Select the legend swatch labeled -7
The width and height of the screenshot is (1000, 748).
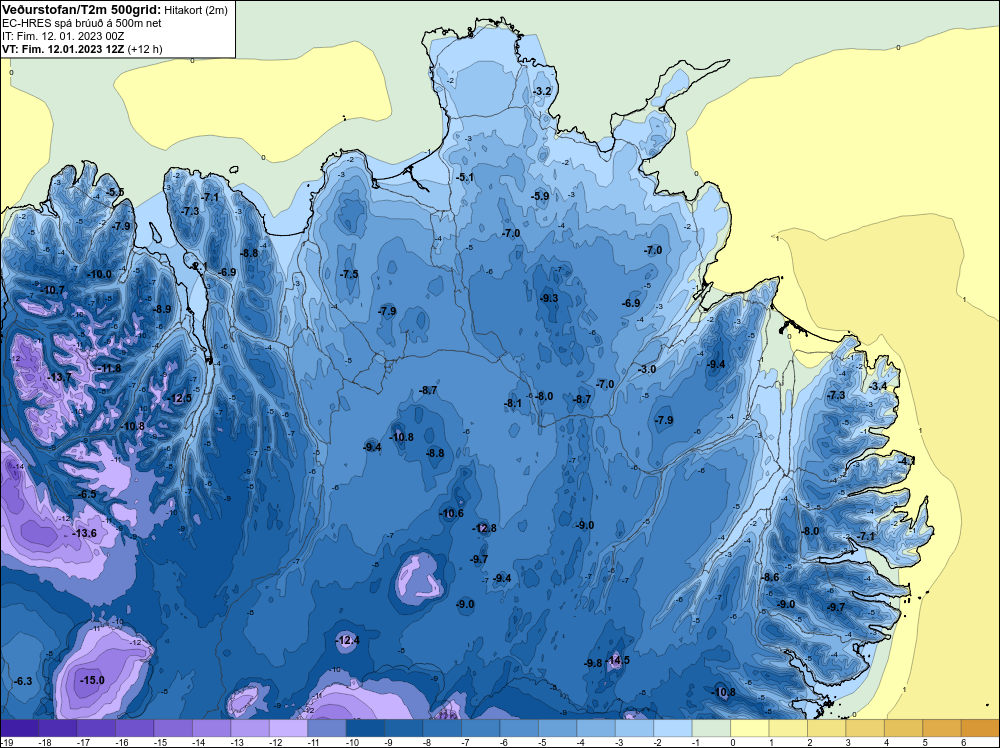click(481, 728)
